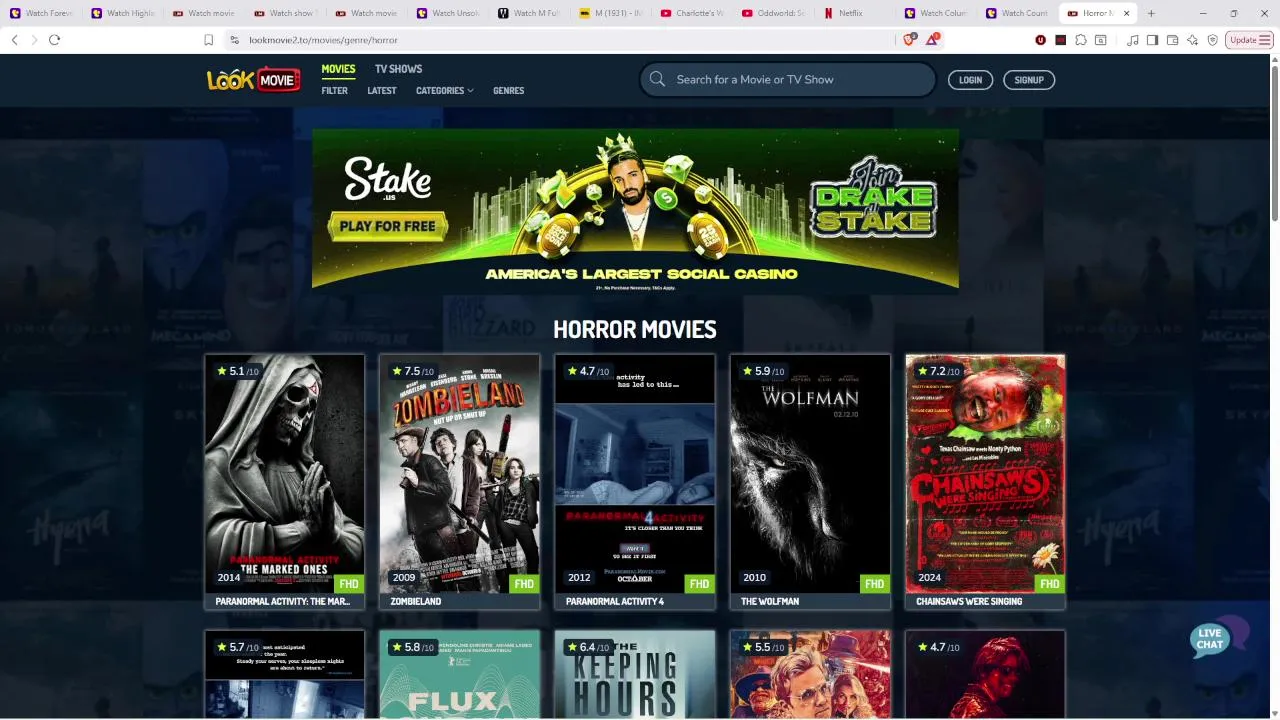Click the search magnifier icon
Screen dimensions: 1280x720
(x=657, y=79)
